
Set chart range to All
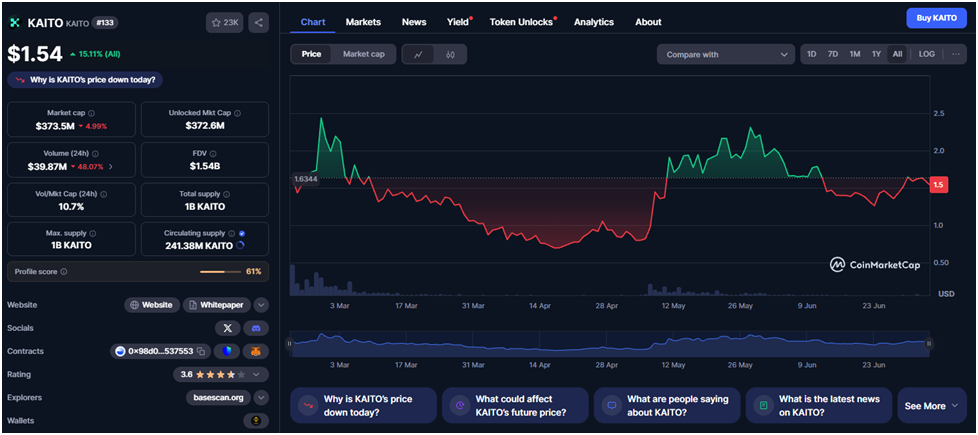pyautogui.click(x=897, y=54)
